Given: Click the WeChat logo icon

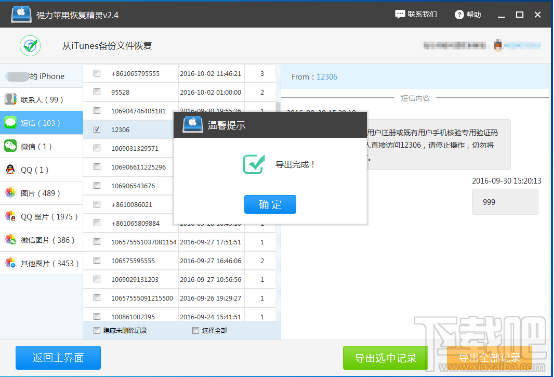Looking at the screenshot, I should click(x=10, y=146).
